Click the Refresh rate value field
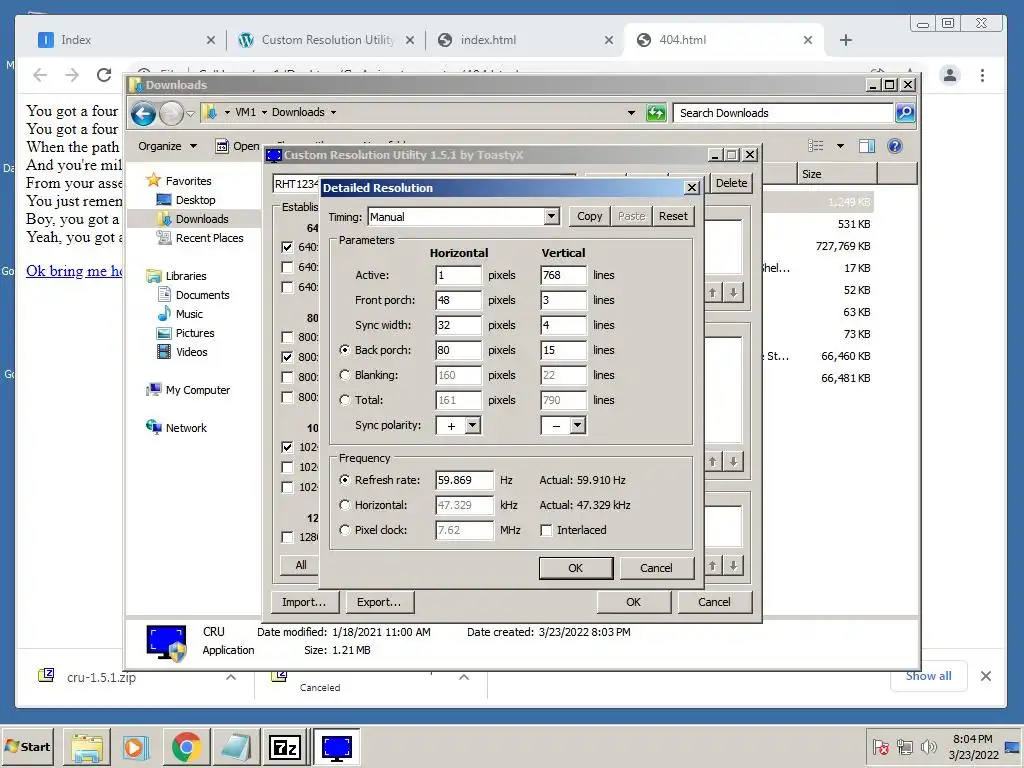This screenshot has width=1024, height=768. [x=464, y=480]
